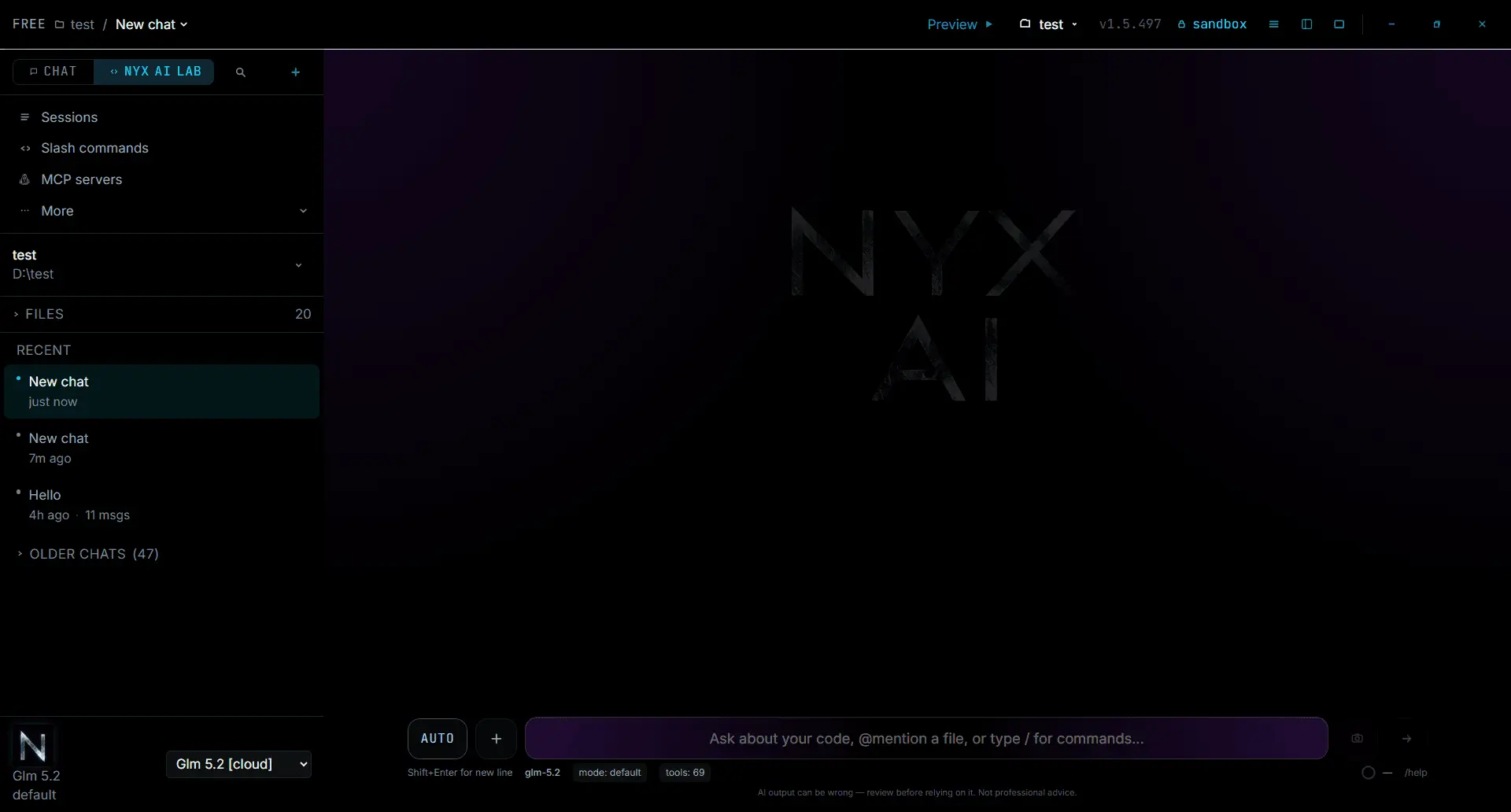Image resolution: width=1511 pixels, height=812 pixels.
Task: Start a new chat with plus icon
Action: [295, 72]
